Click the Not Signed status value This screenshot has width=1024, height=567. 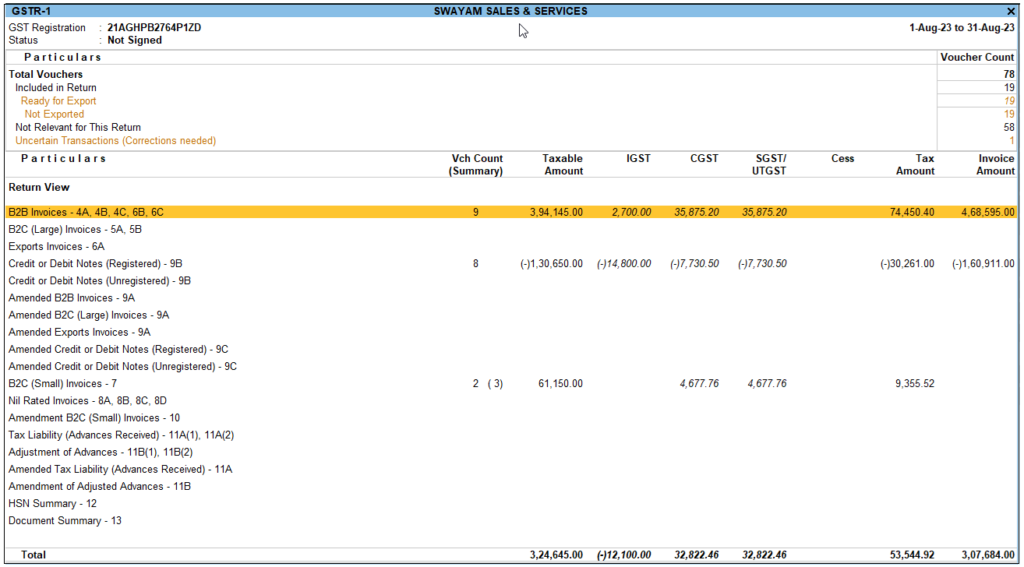pyautogui.click(x=135, y=40)
